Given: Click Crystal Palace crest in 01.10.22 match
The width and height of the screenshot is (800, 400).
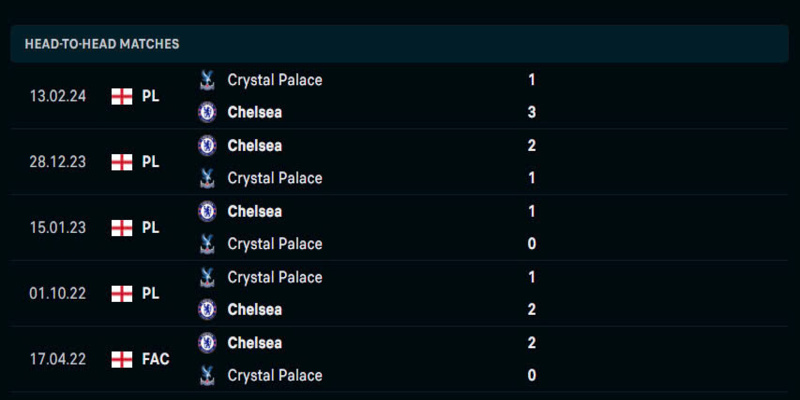Looking at the screenshot, I should (x=207, y=277).
